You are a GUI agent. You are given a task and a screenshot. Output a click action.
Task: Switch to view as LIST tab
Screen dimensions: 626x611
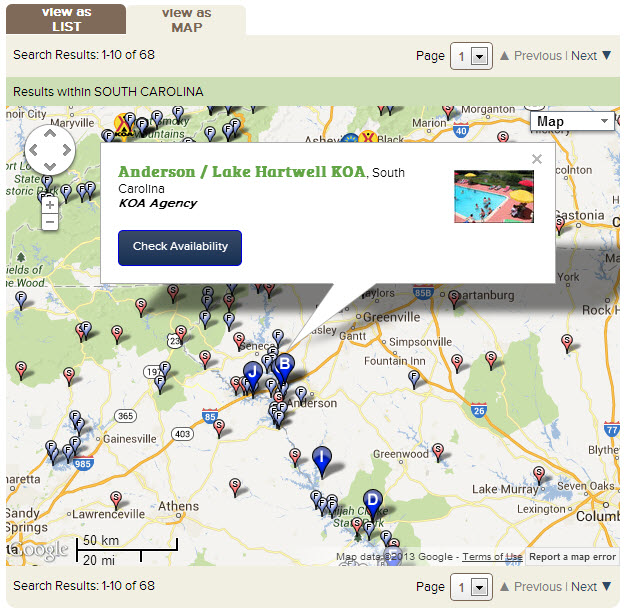[x=66, y=19]
